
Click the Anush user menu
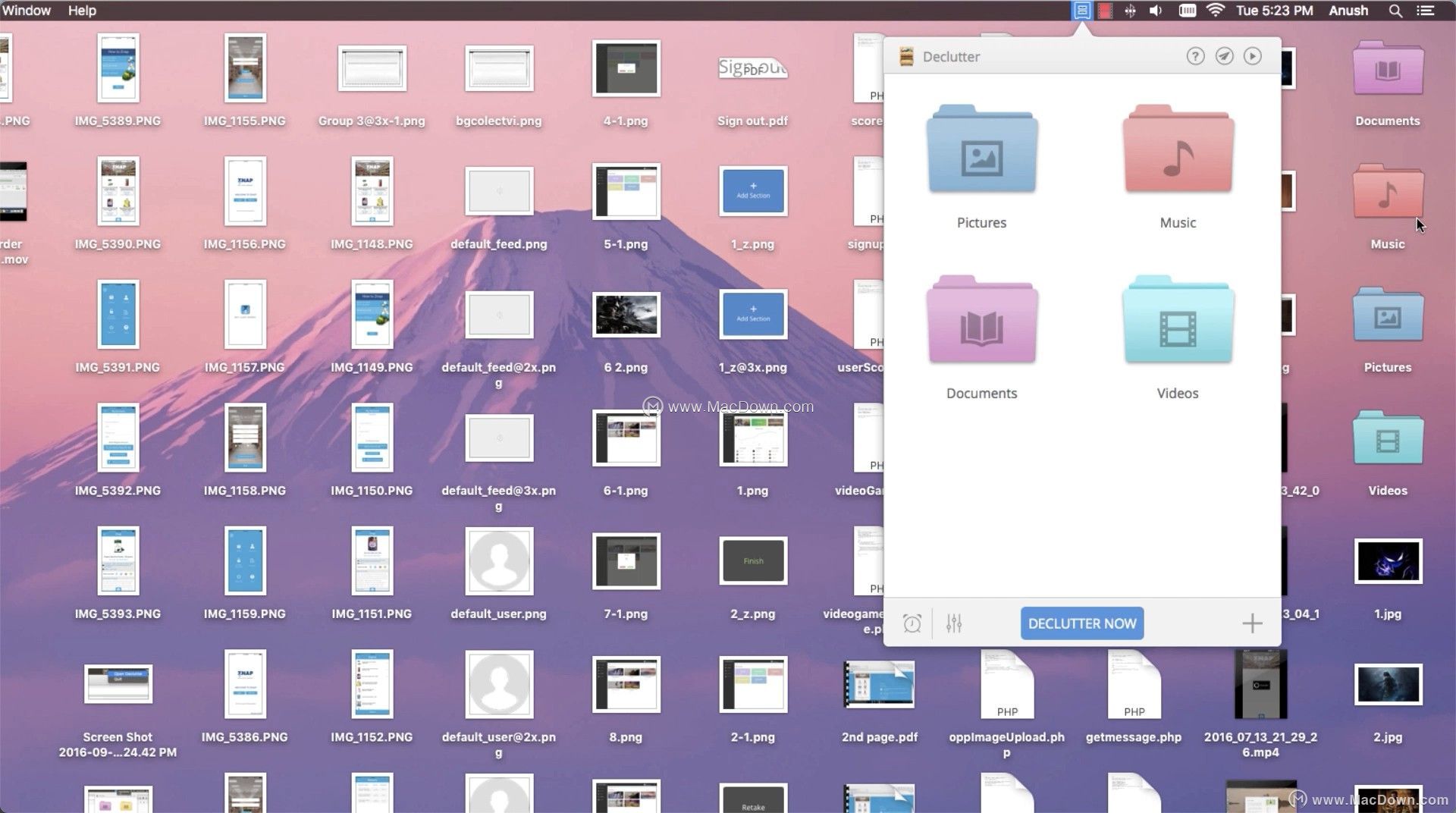pos(1348,11)
